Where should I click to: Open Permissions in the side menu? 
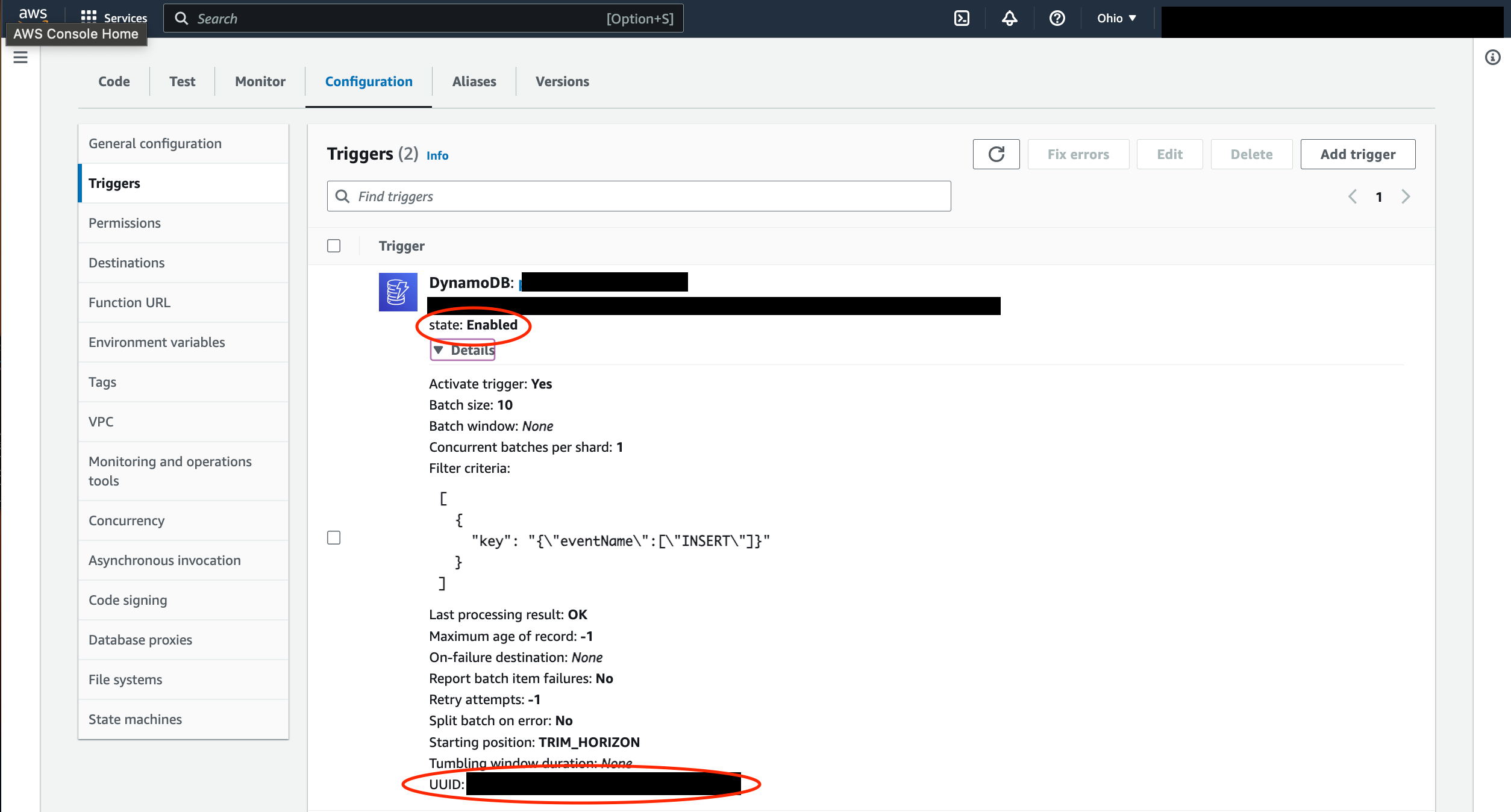[x=183, y=223]
